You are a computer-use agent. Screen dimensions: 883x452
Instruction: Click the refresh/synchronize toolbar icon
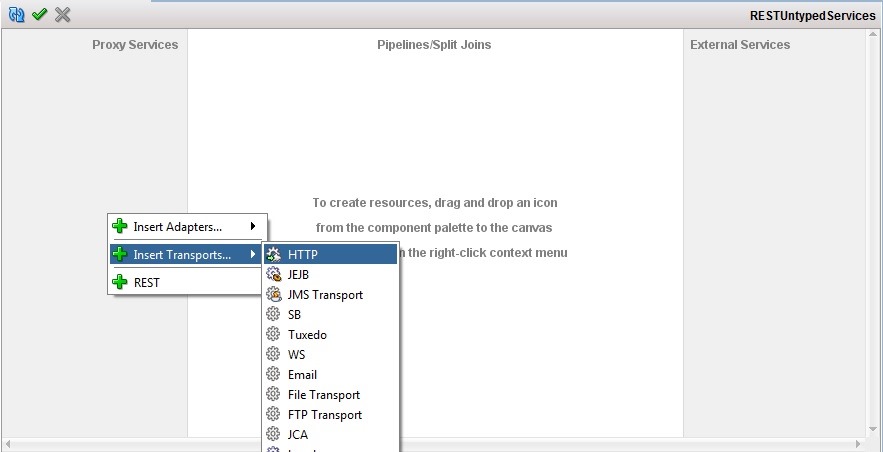click(x=15, y=15)
